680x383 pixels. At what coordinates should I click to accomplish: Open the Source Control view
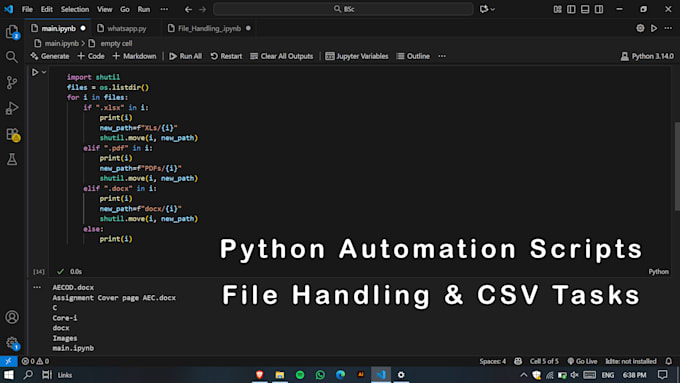point(12,82)
